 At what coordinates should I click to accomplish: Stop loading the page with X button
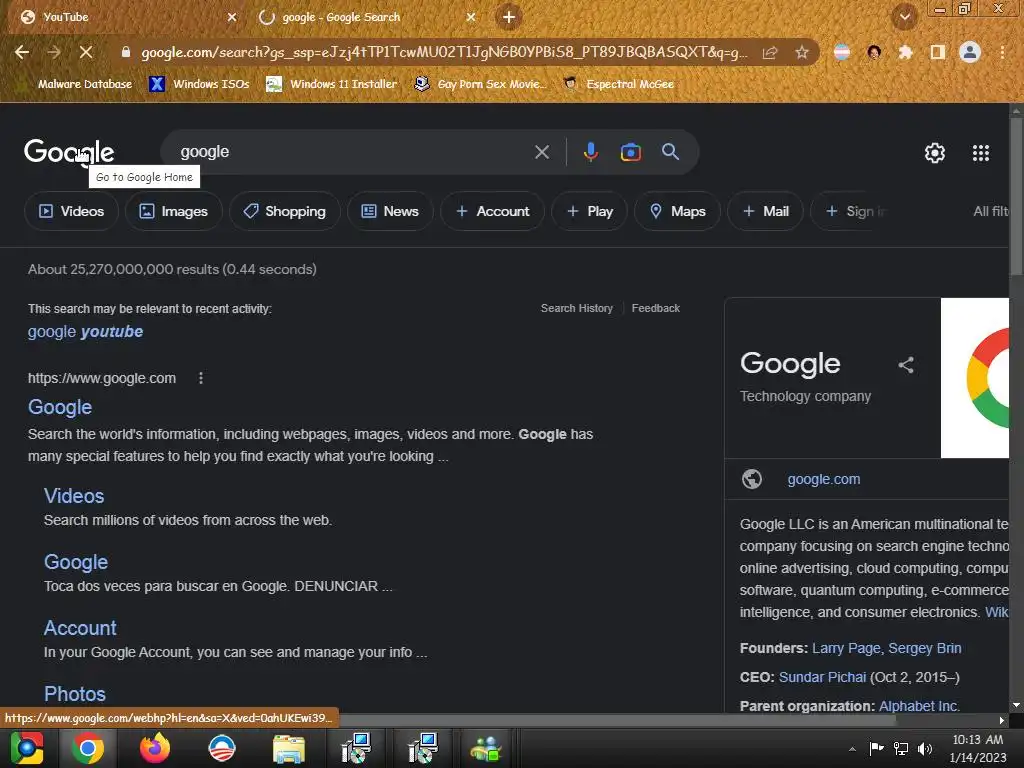tap(86, 52)
